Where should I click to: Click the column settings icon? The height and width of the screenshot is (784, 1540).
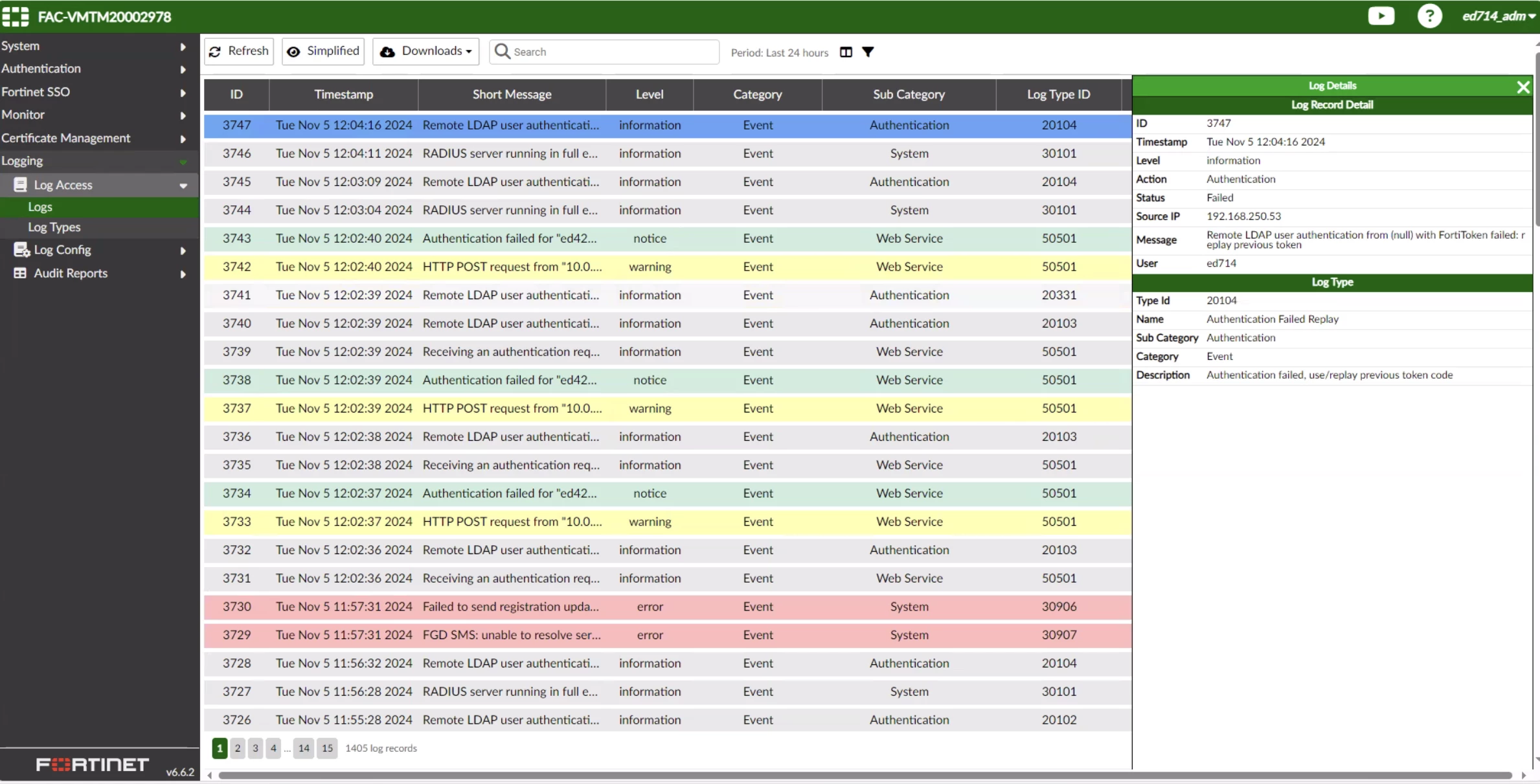pyautogui.click(x=846, y=52)
